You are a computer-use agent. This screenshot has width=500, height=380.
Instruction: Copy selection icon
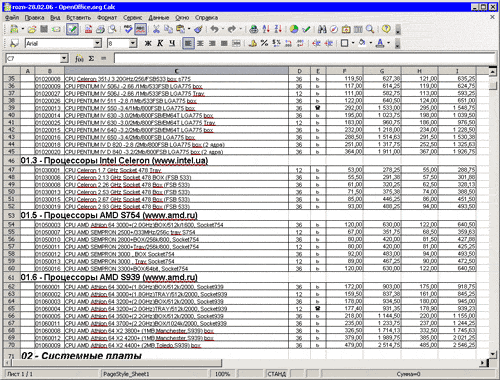pos(169,29)
